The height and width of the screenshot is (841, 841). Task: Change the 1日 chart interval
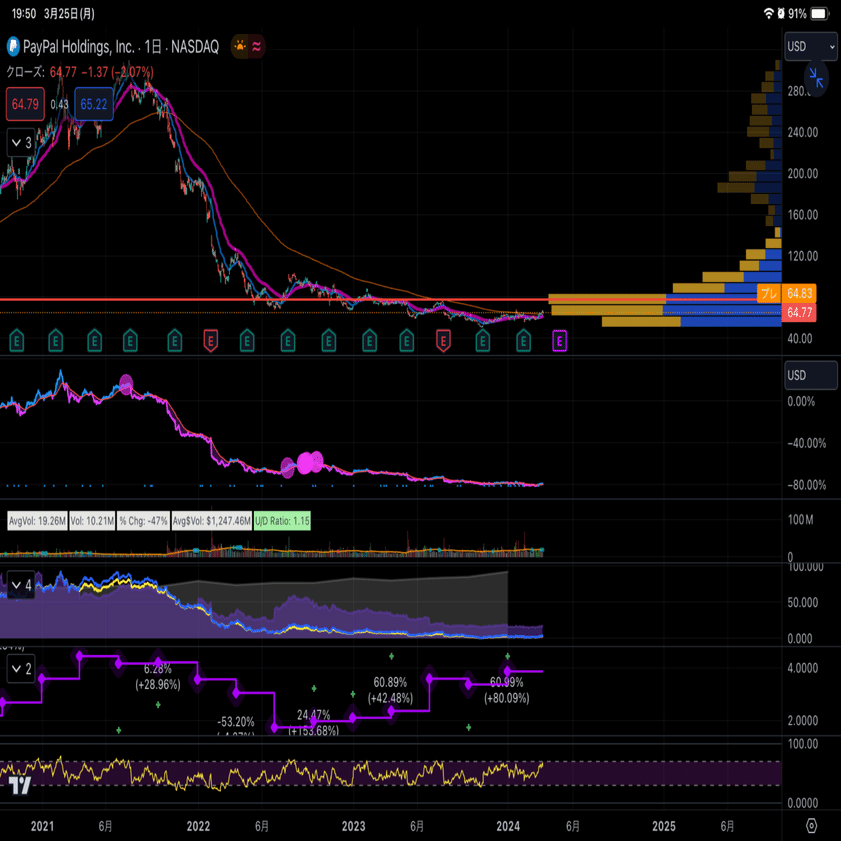153,47
